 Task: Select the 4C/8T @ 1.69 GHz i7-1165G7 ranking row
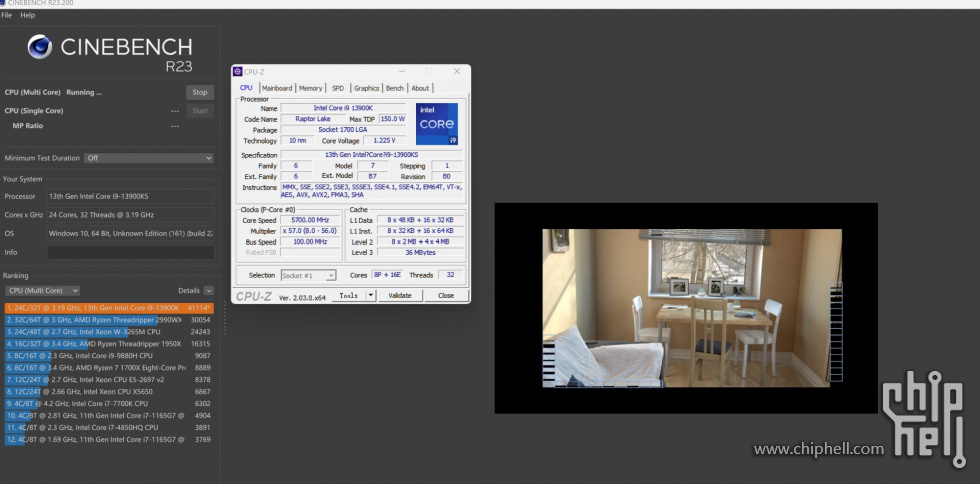pyautogui.click(x=109, y=440)
